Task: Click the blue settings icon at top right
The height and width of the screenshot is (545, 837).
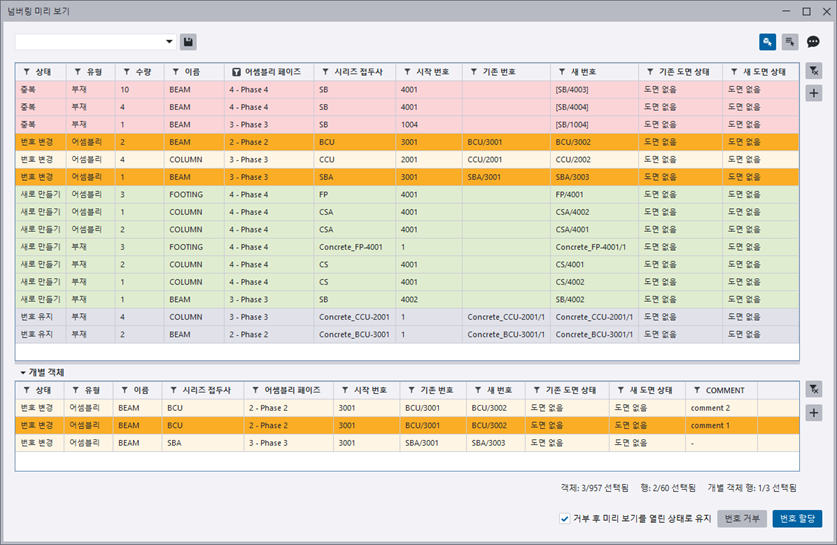Action: (767, 42)
